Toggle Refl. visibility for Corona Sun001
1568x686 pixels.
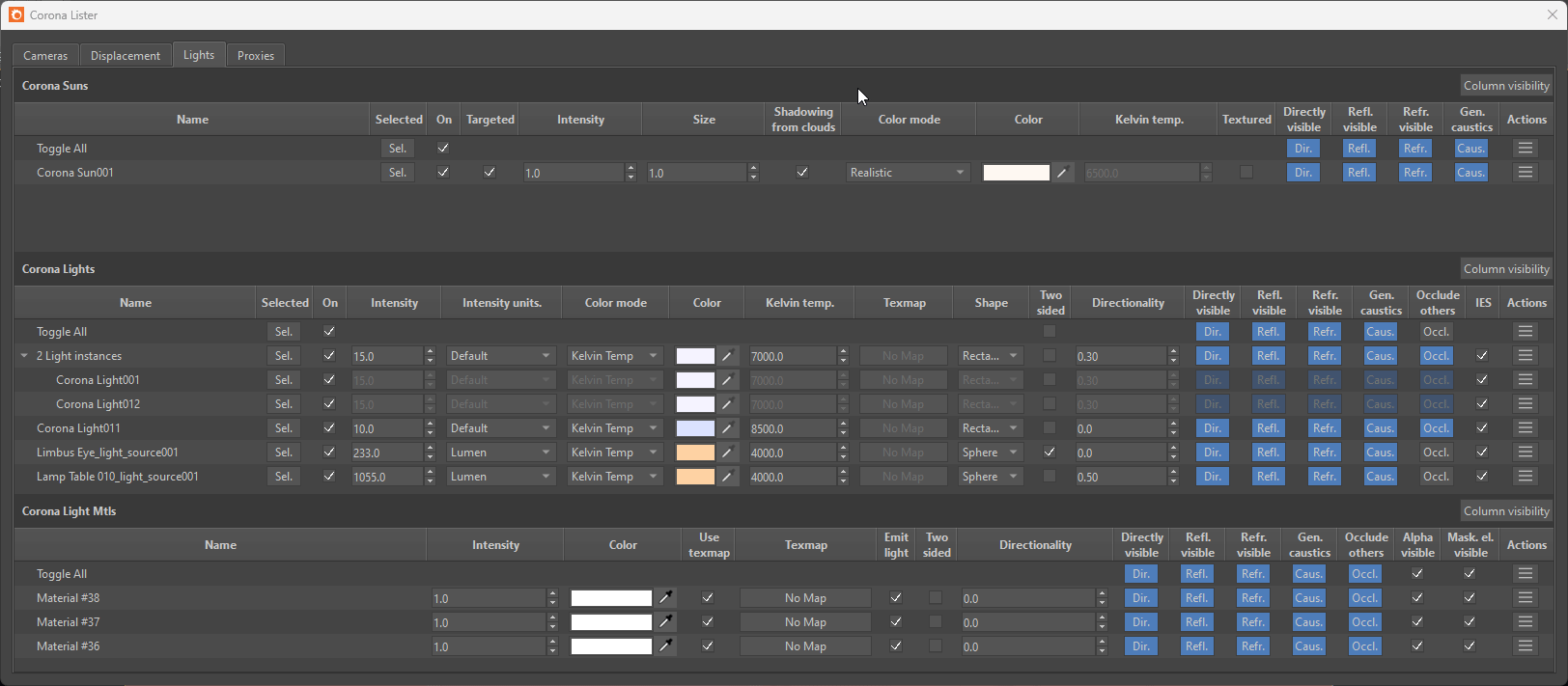point(1359,173)
